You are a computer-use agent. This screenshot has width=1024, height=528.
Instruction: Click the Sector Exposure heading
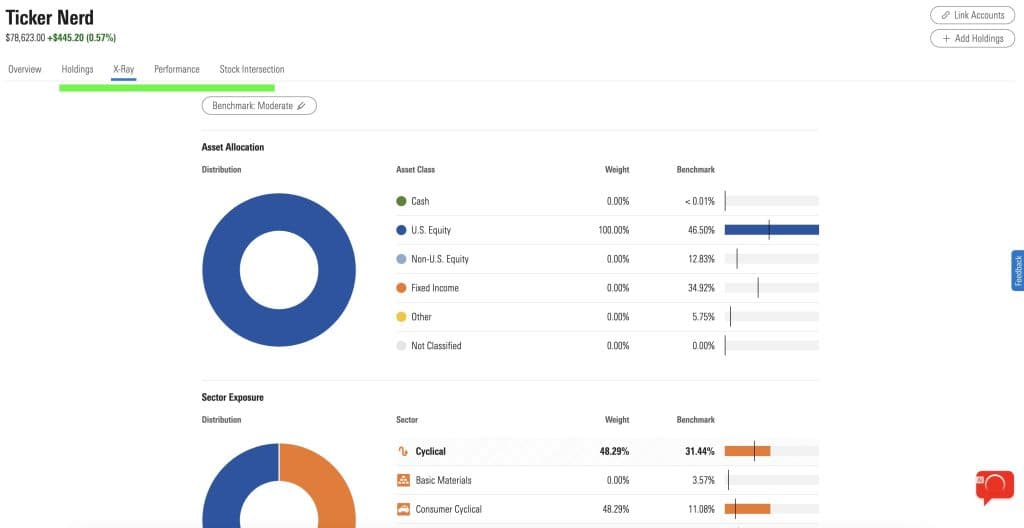point(233,397)
